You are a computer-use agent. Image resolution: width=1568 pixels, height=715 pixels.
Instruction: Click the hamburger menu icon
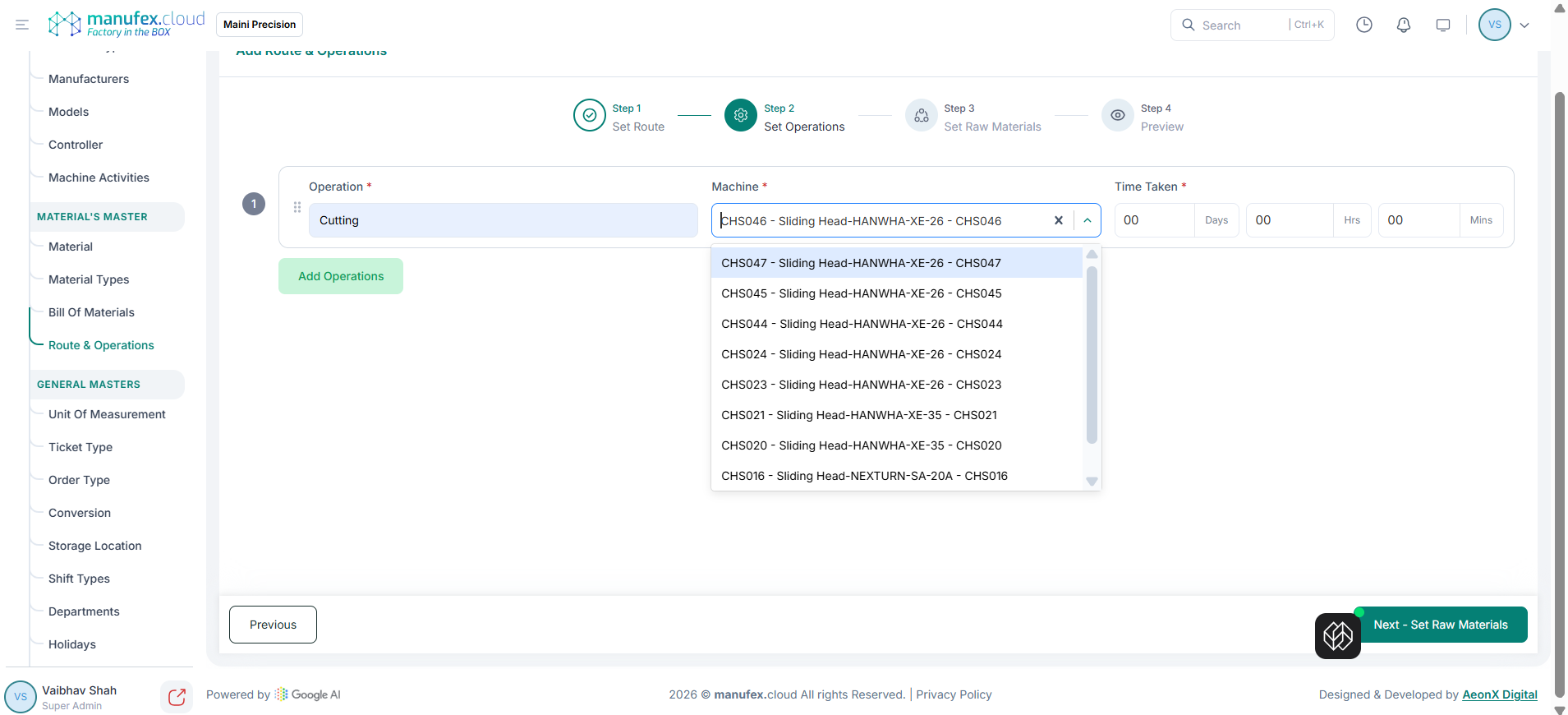pos(22,25)
